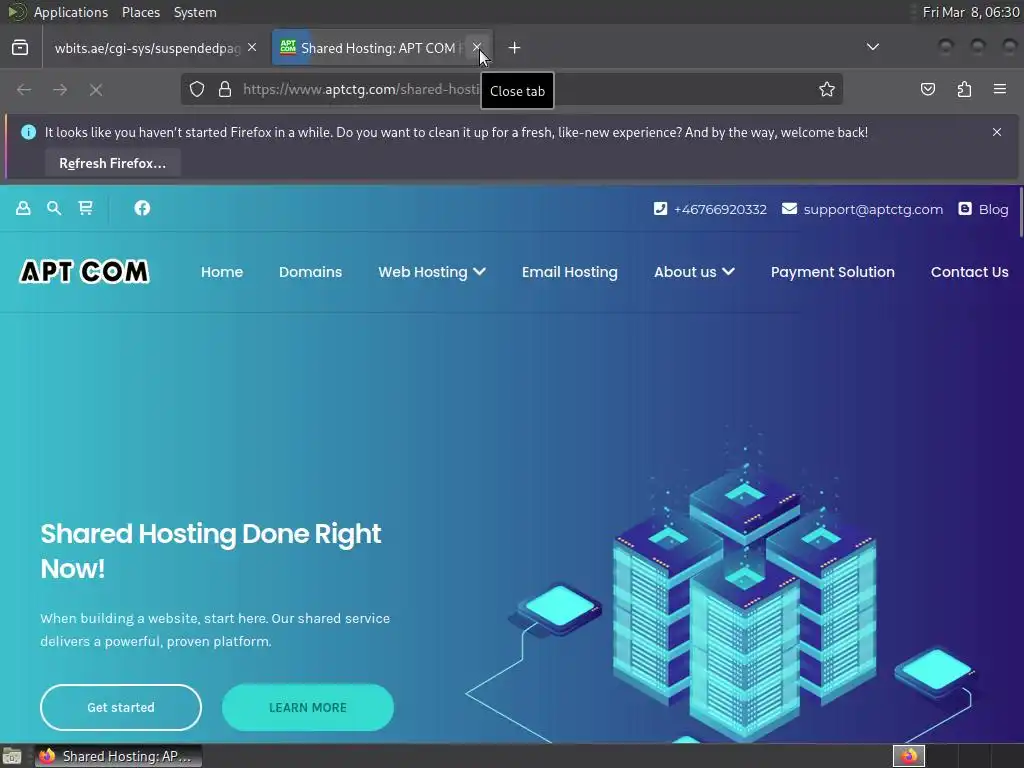Click the phone icon beside number
Screen dimensions: 1024x768
660,208
